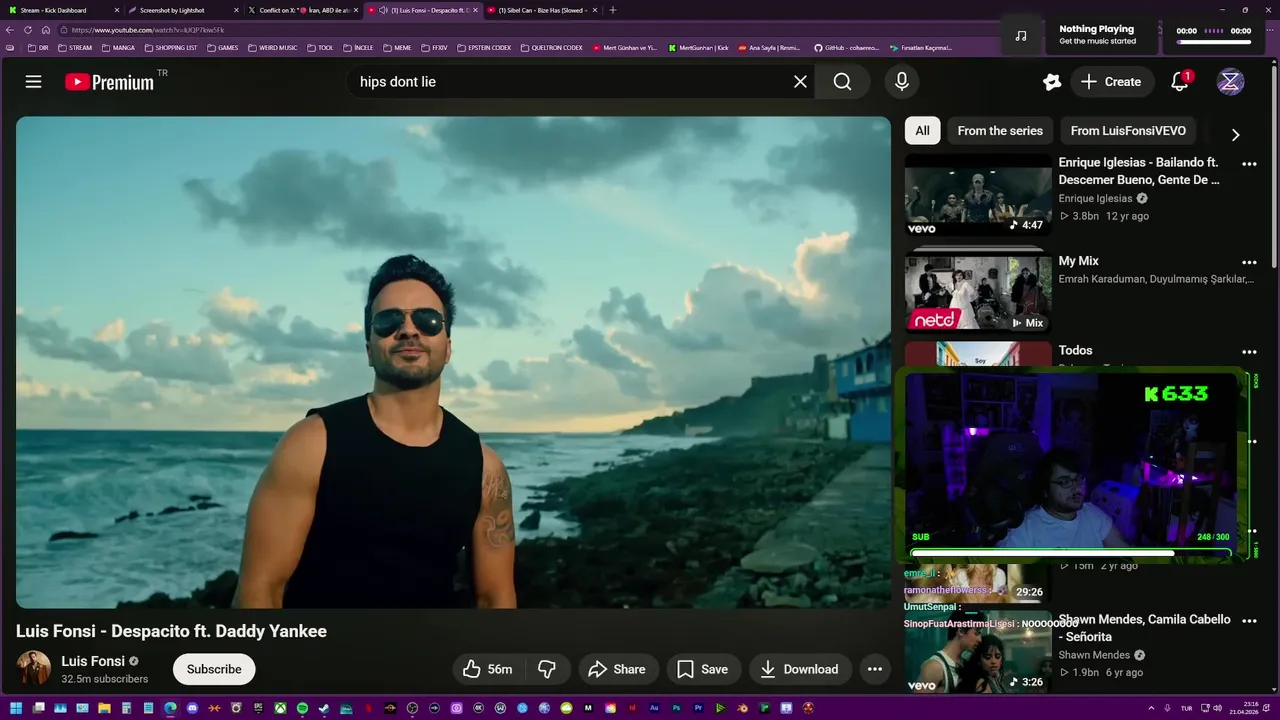
Task: Open the Señorita video thumbnail
Action: click(978, 653)
